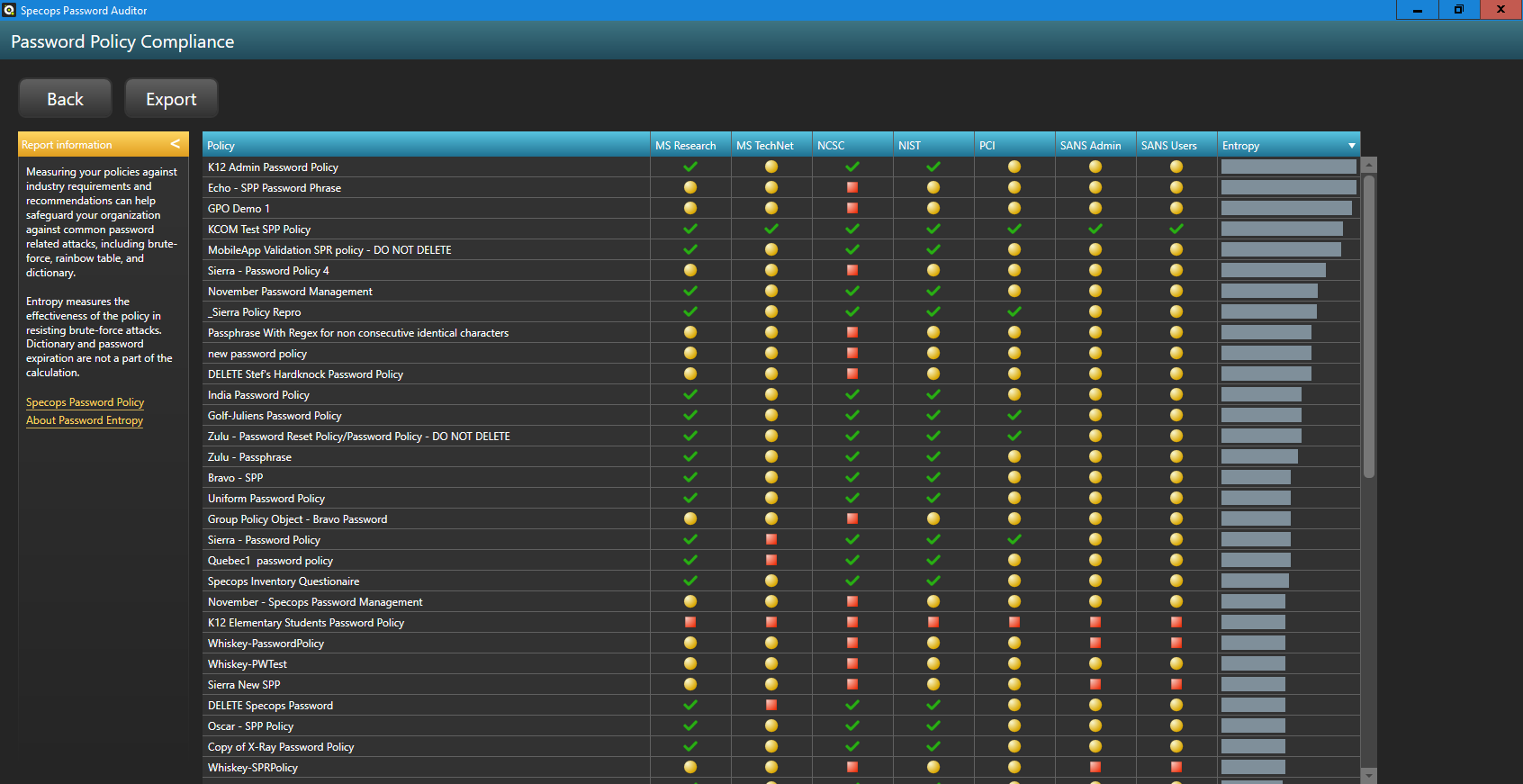Sort by the SANS Admin column header
This screenshot has height=784, width=1523.
(1095, 145)
